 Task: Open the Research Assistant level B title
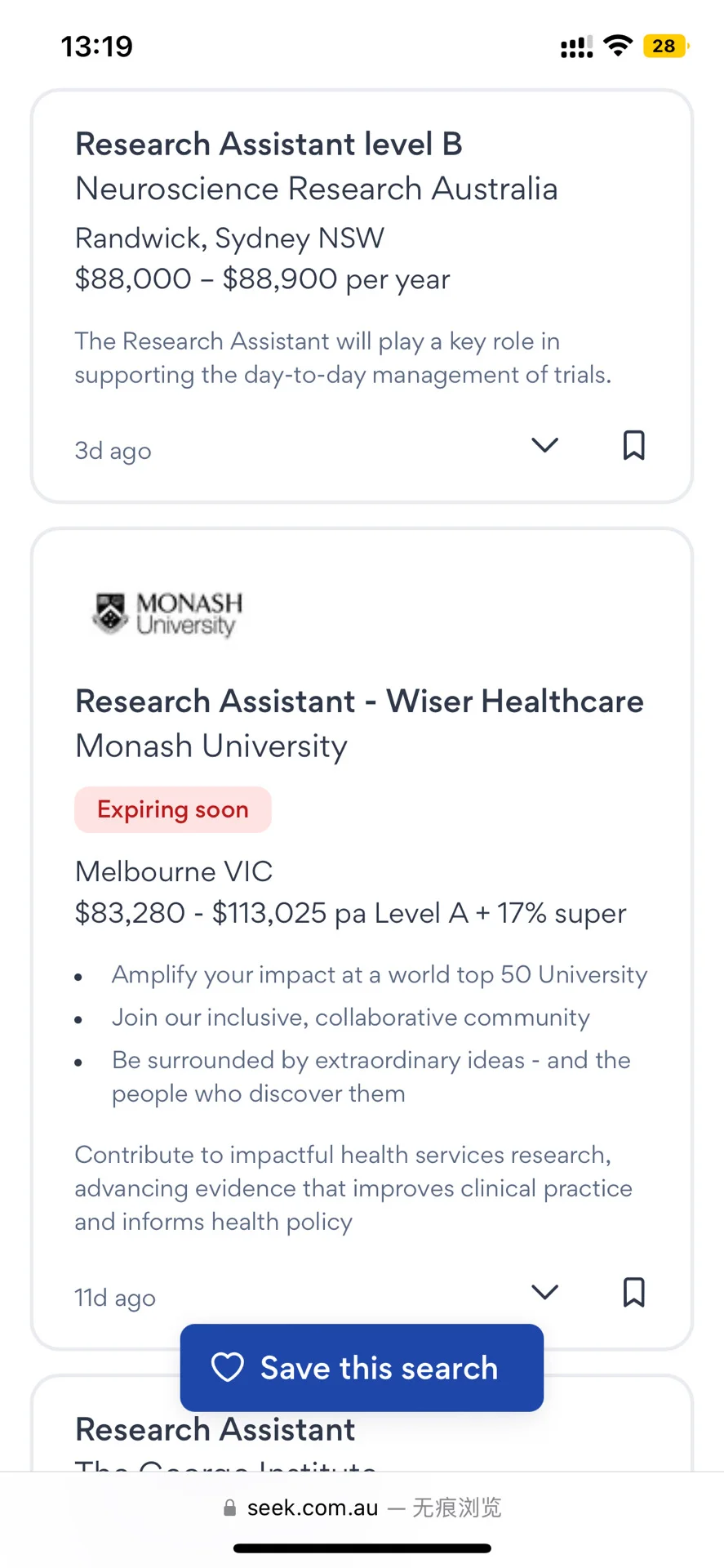269,145
